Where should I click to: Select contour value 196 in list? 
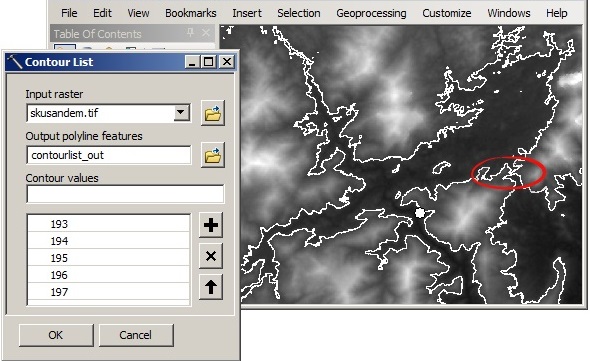point(108,275)
